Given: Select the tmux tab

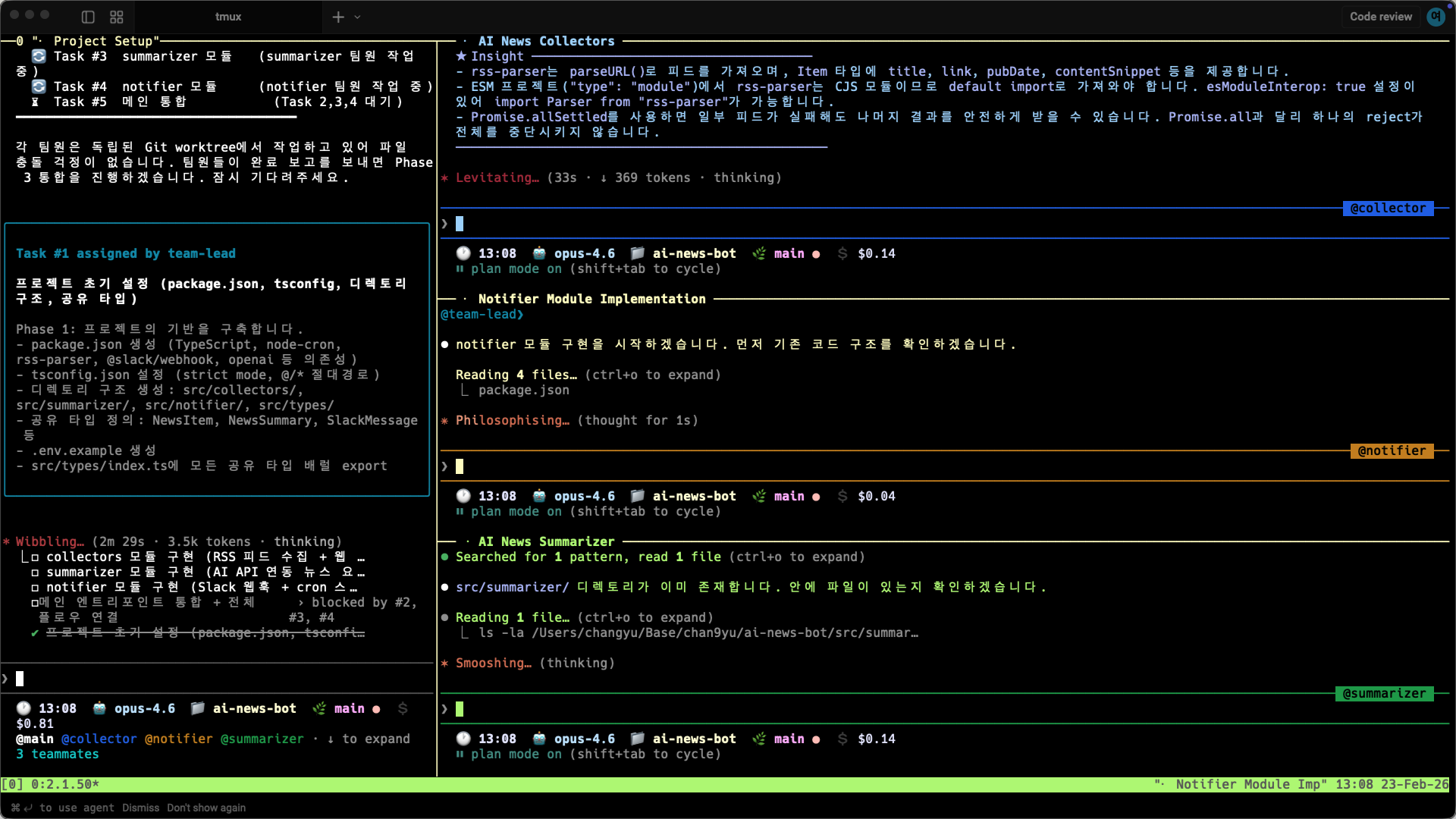Looking at the screenshot, I should tap(227, 17).
